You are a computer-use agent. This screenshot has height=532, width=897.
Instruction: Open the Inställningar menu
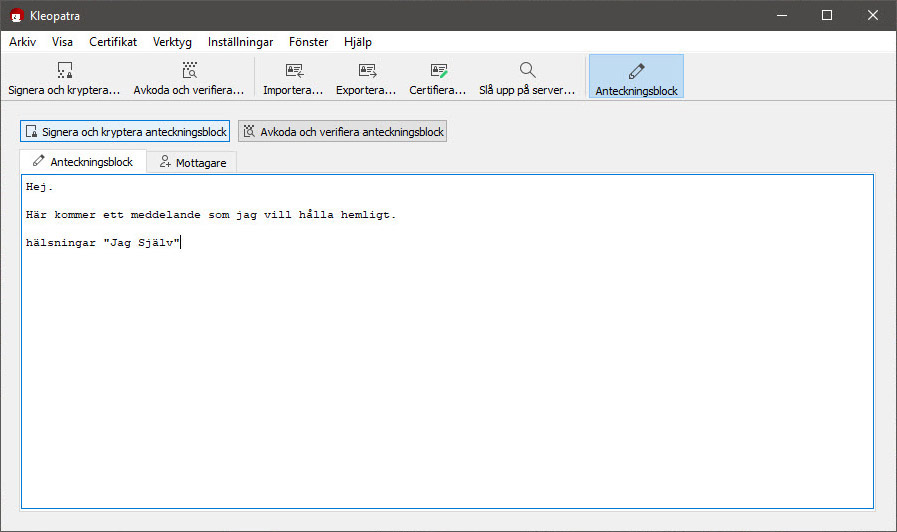coord(240,42)
